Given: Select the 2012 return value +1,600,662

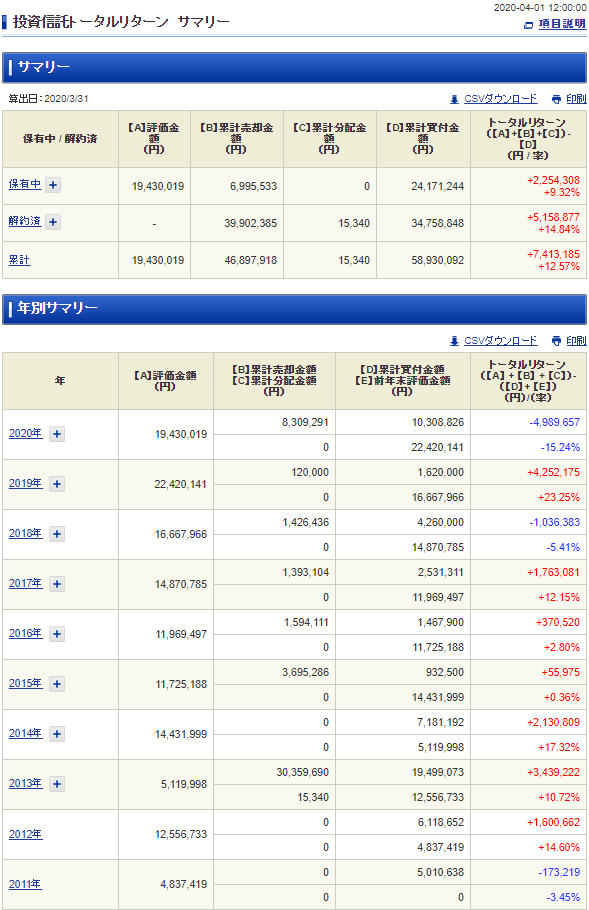Looking at the screenshot, I should pyautogui.click(x=553, y=822).
